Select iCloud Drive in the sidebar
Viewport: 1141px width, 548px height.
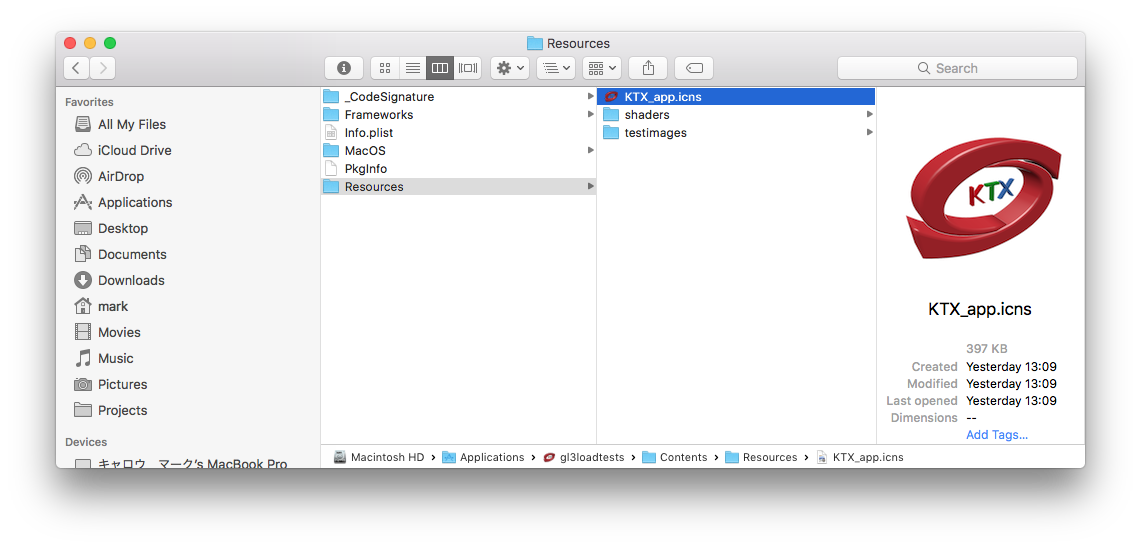(x=134, y=150)
